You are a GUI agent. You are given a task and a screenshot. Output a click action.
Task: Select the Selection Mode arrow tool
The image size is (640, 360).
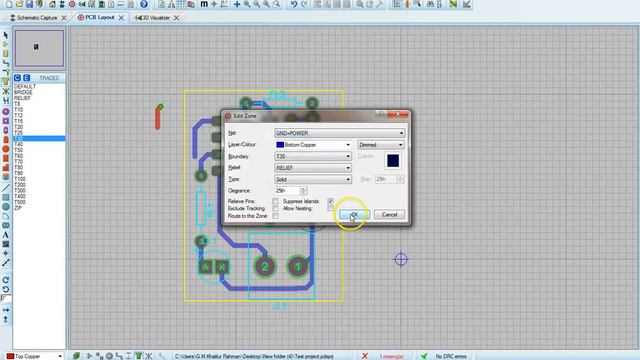pyautogui.click(x=5, y=36)
